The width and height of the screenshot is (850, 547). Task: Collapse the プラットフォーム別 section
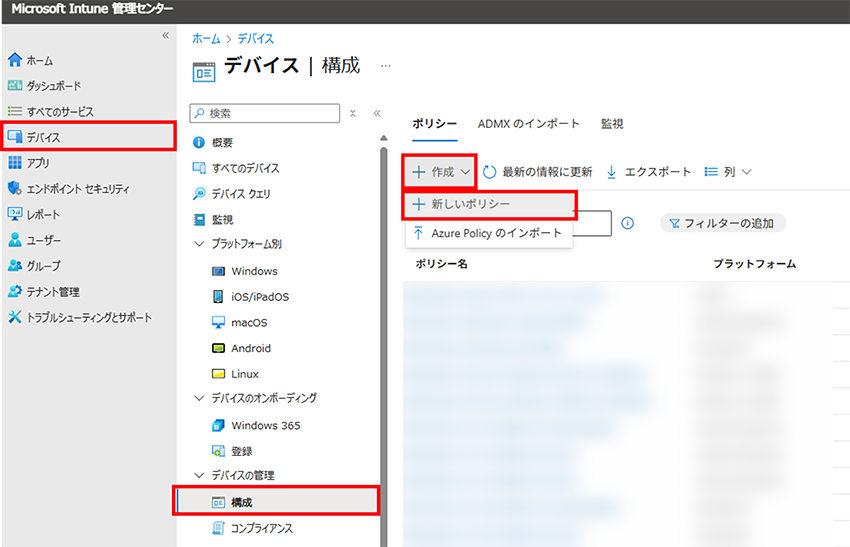[199, 244]
